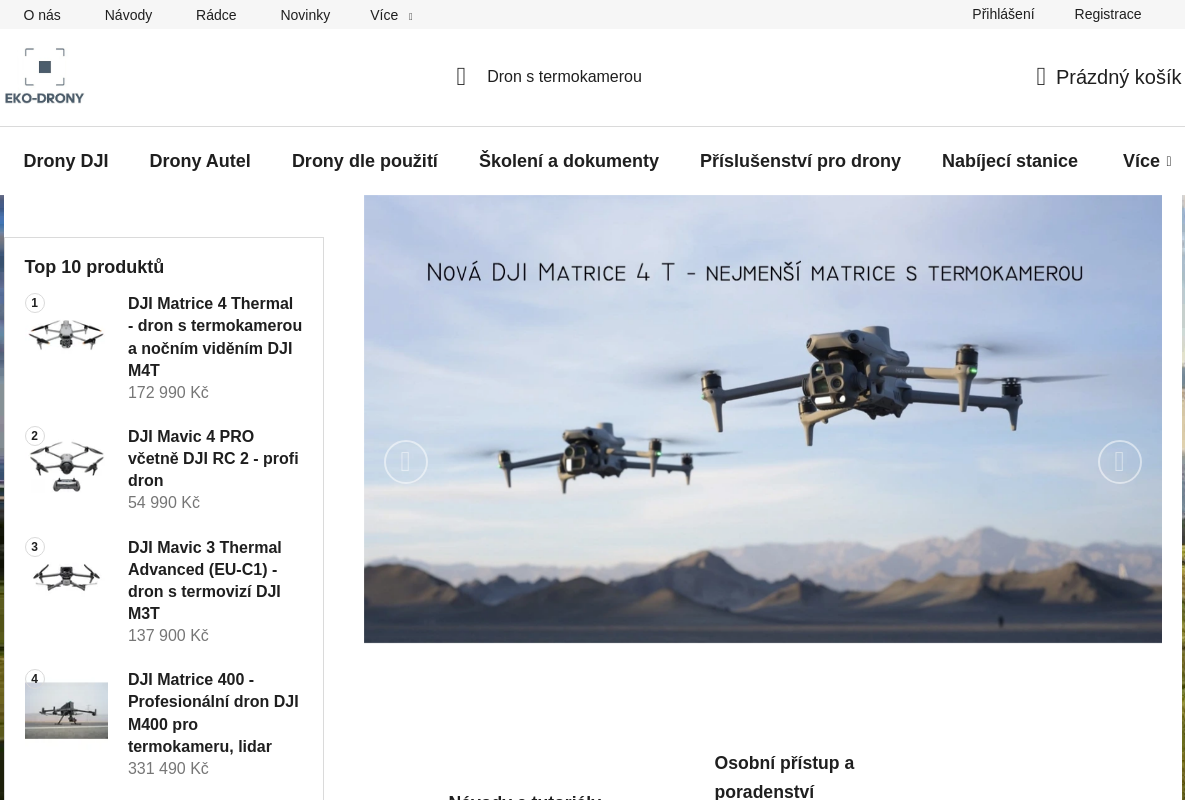Open the O nás page
Image resolution: width=1200 pixels, height=800 pixels.
pos(42,15)
